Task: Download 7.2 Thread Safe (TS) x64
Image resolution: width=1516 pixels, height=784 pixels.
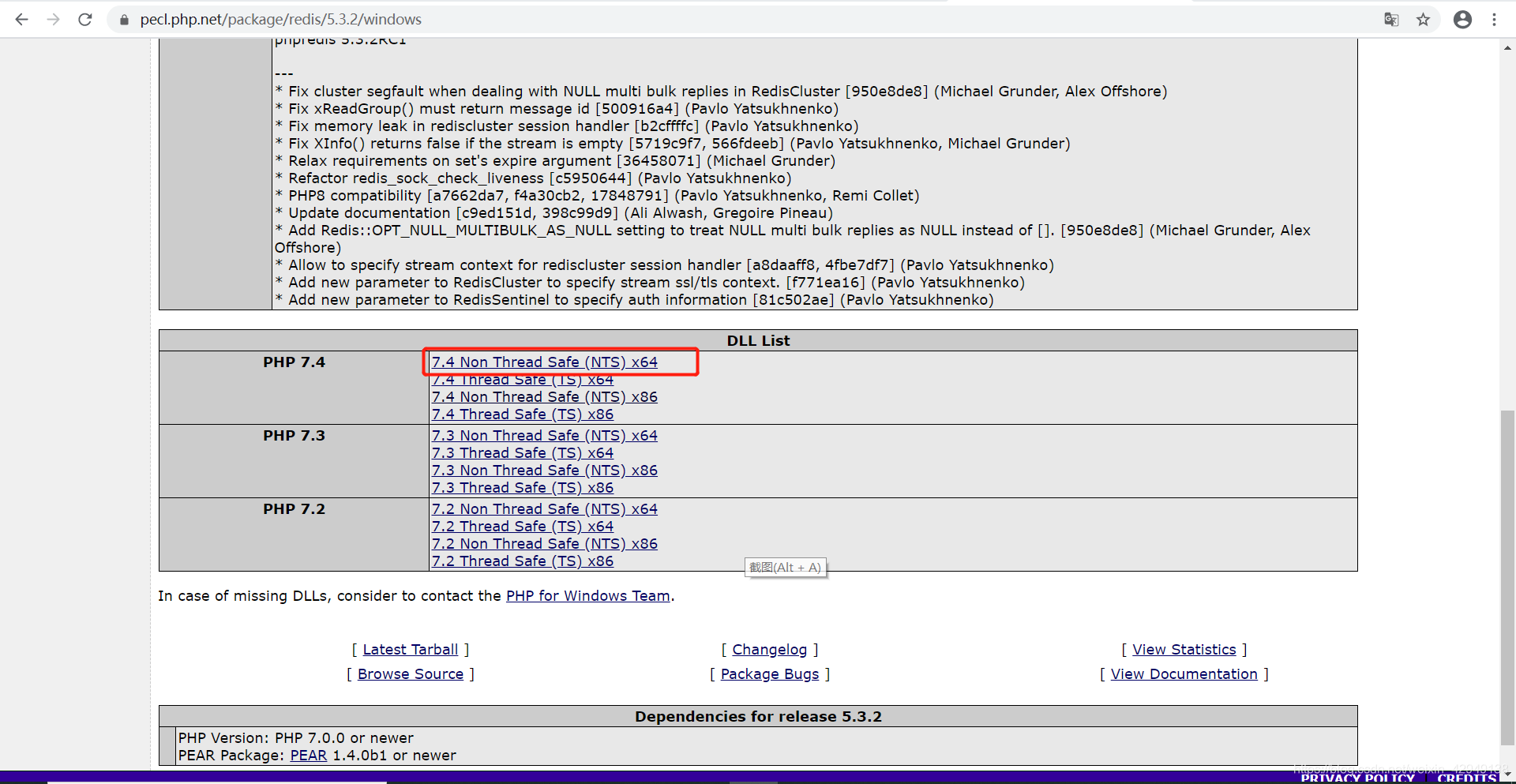Action: tap(523, 526)
